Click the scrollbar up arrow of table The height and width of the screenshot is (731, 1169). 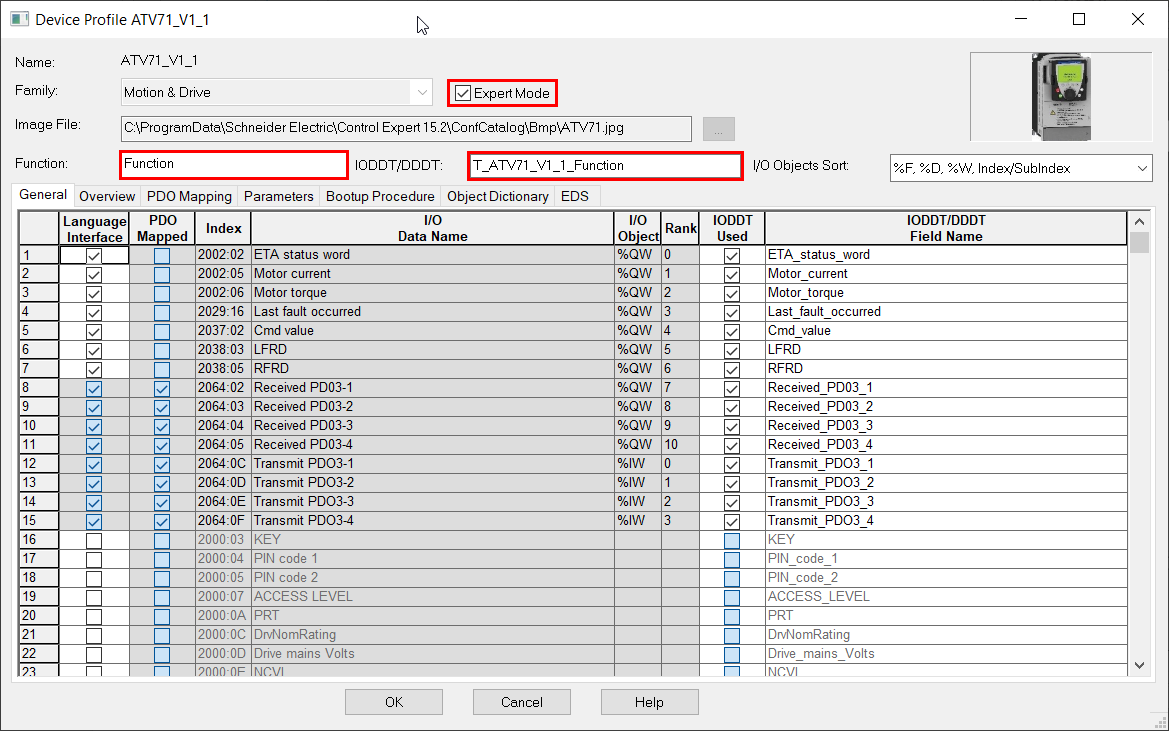(x=1139, y=221)
